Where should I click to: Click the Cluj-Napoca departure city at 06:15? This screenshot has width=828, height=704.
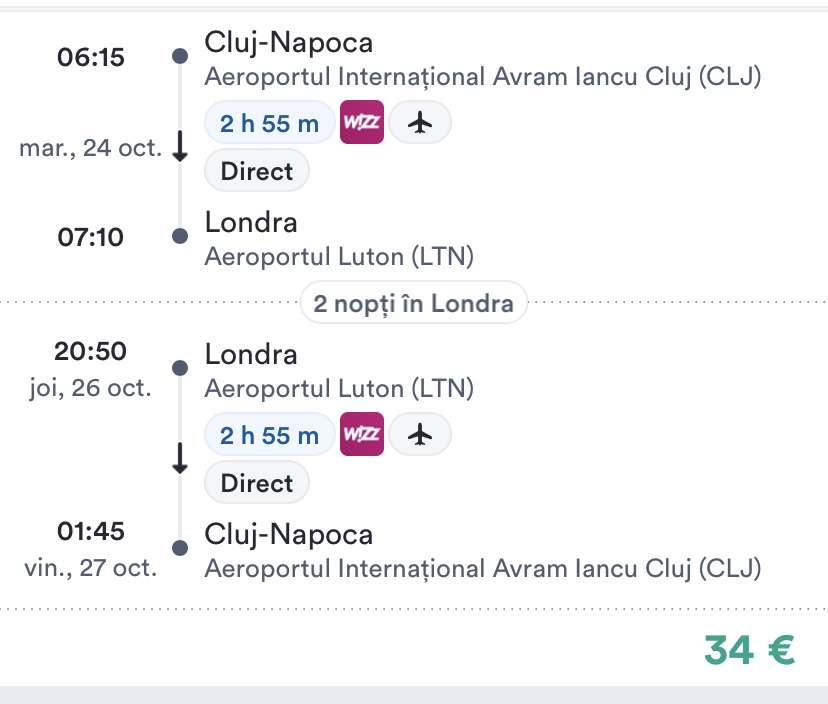[x=288, y=42]
